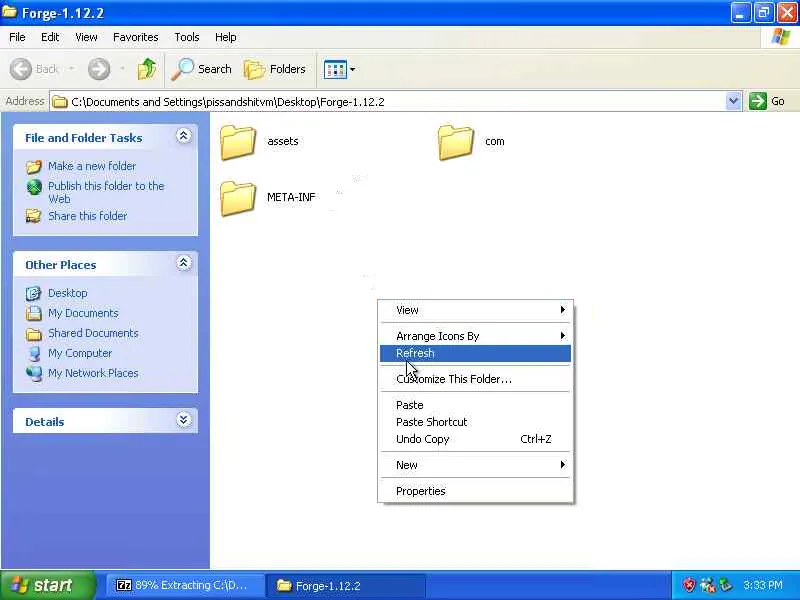Screen dimensions: 800x600
Task: Open the Tools menu
Action: pyautogui.click(x=187, y=37)
